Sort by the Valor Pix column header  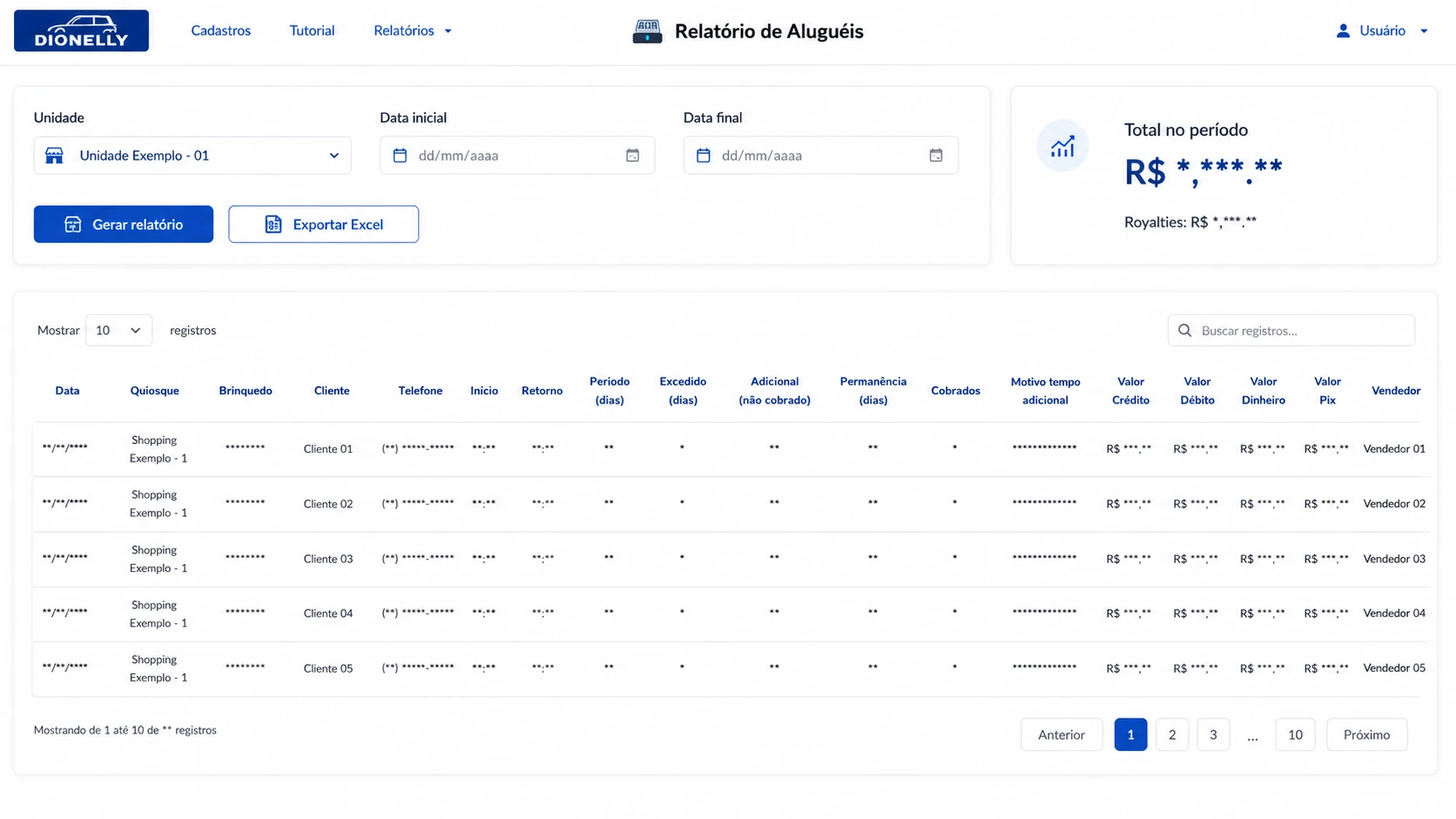(1327, 391)
